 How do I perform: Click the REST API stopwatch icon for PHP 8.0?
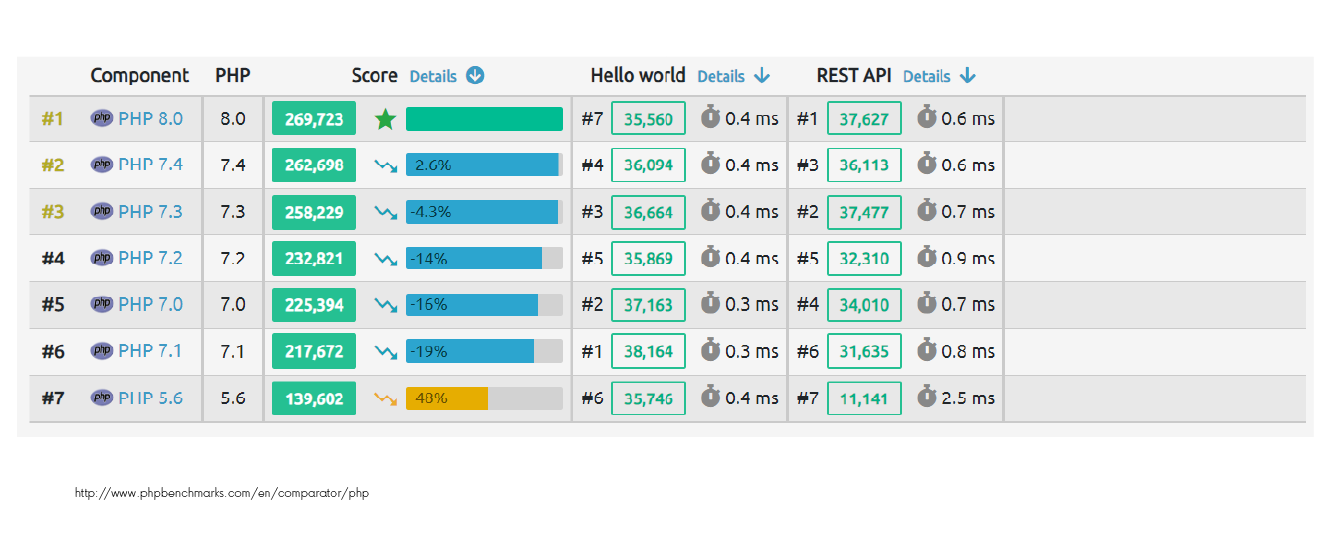click(927, 117)
